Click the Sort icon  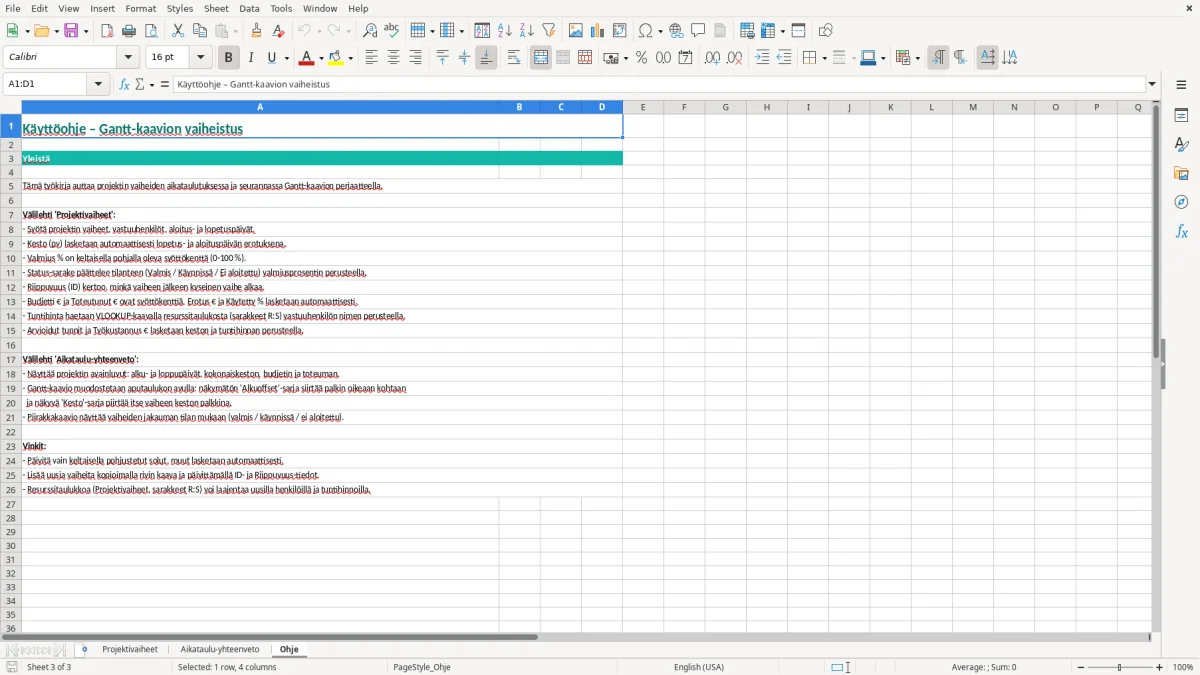tap(482, 31)
